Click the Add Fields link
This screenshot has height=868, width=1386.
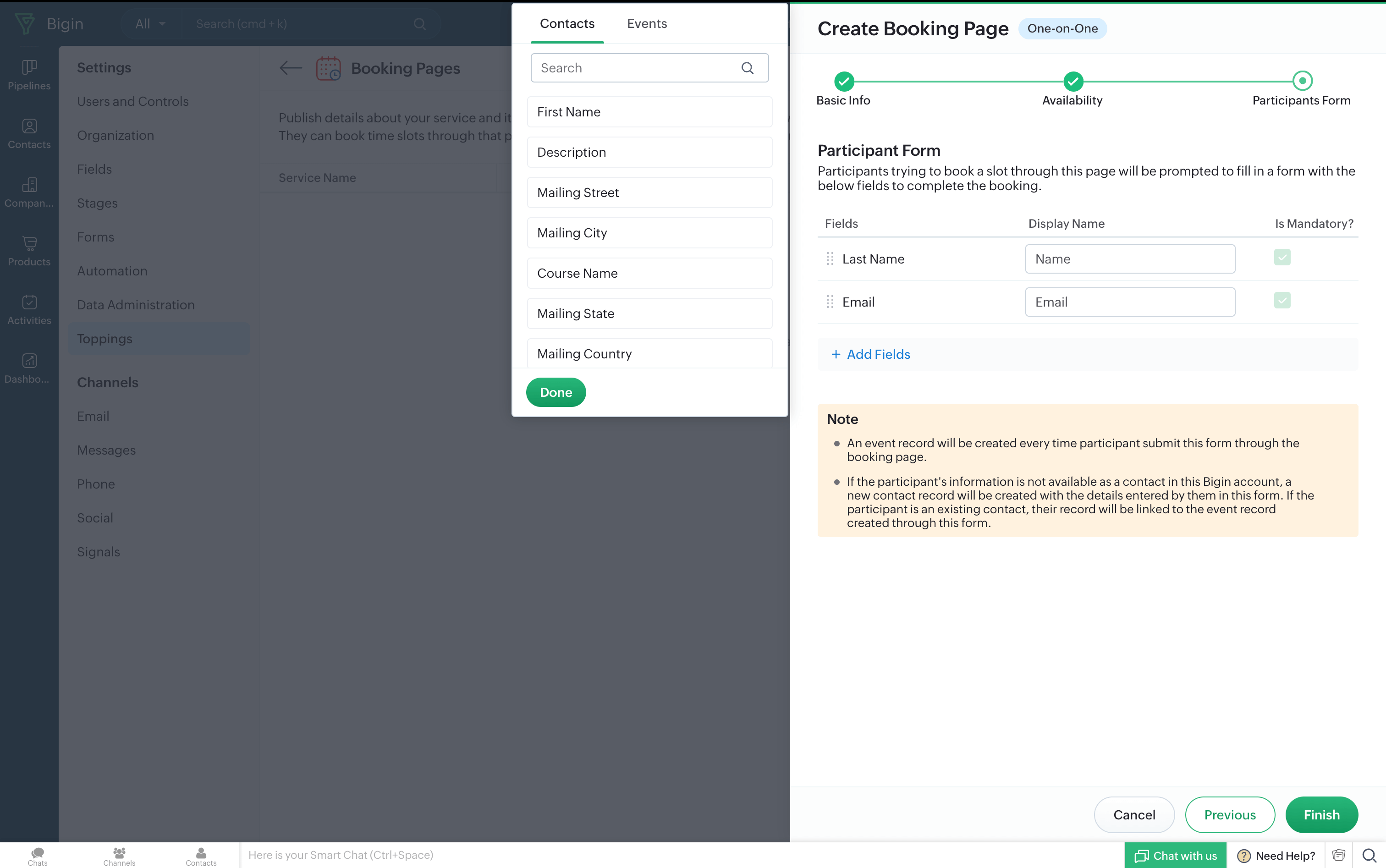(870, 354)
